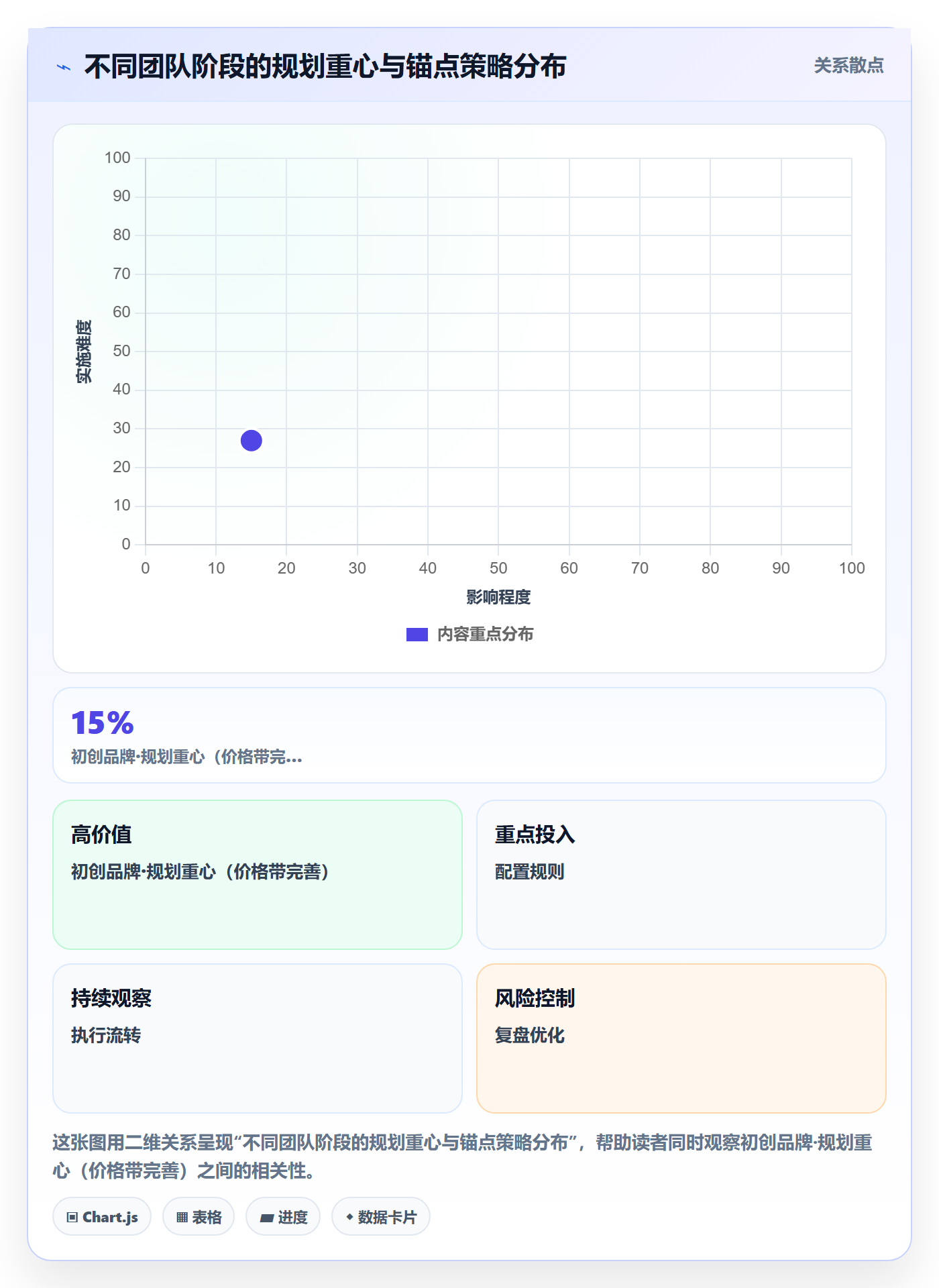Click the 影响程度 x-axis title
939x1288 pixels.
[498, 597]
